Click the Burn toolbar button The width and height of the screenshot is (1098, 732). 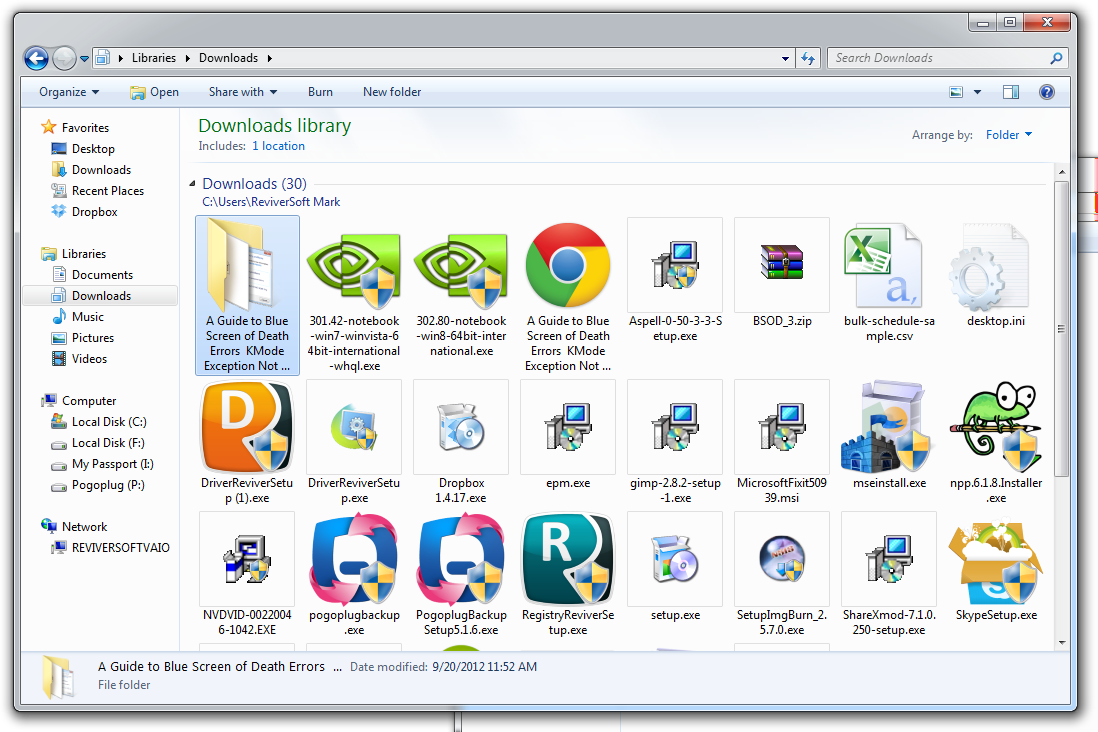click(x=320, y=92)
